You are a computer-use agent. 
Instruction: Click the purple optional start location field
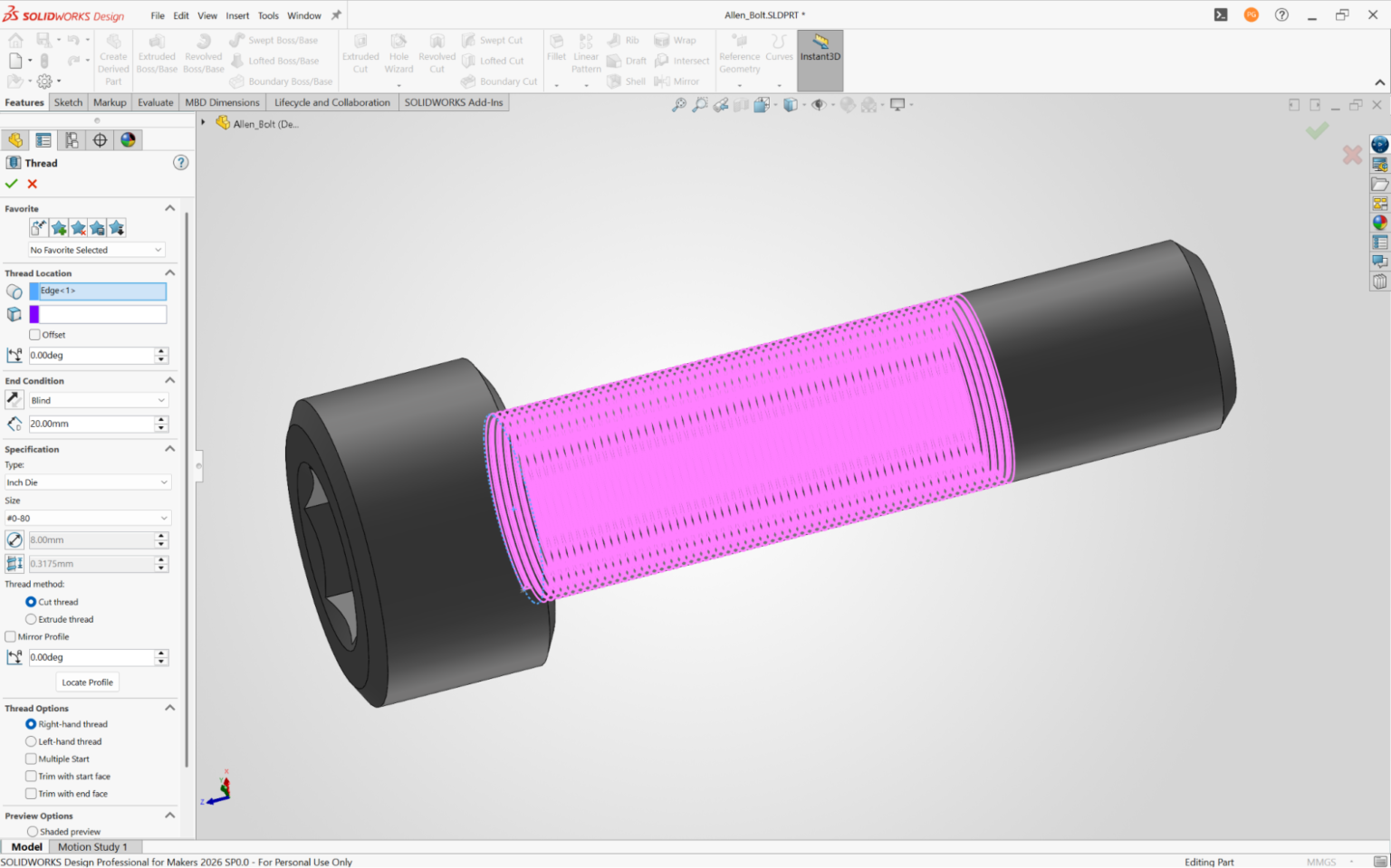98,314
